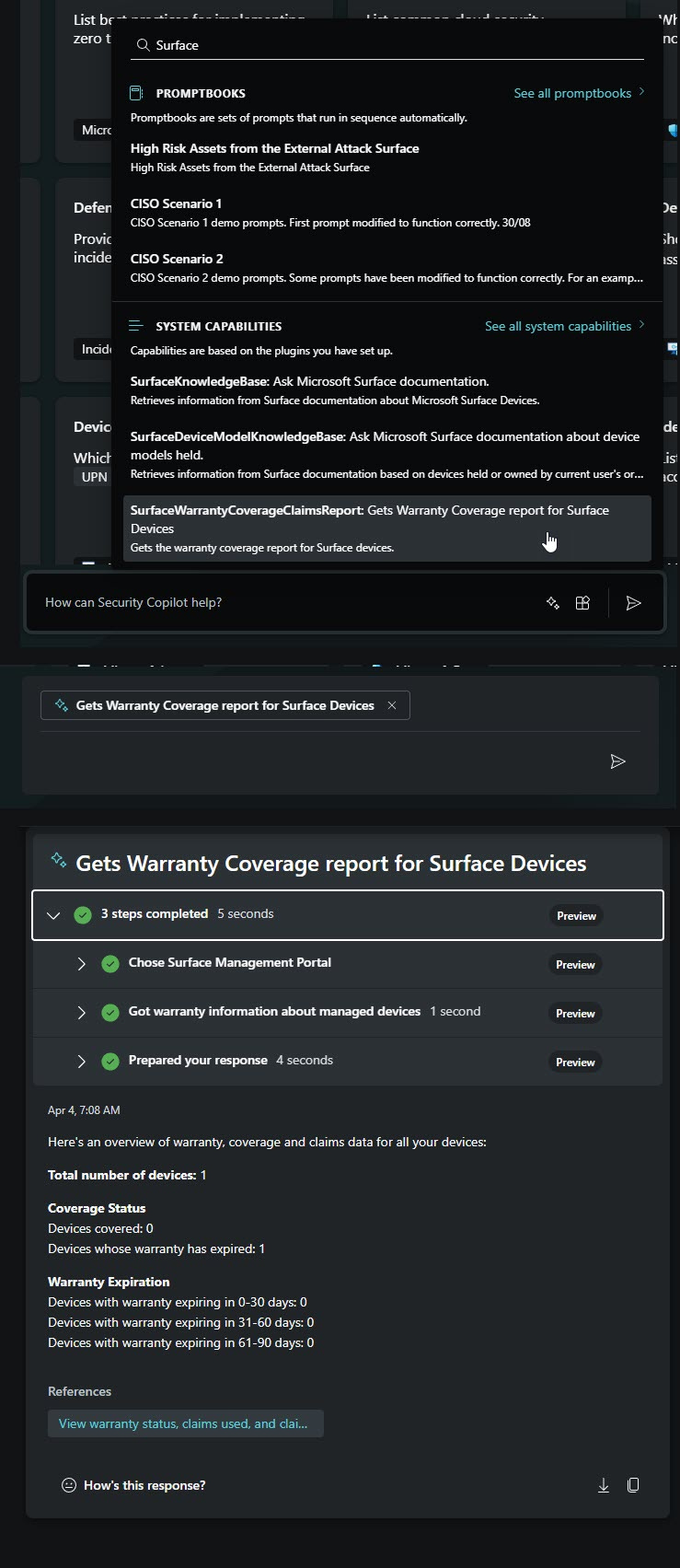Choose the SurfaceDeviceModelKnowledgeBase capability
Image resolution: width=680 pixels, height=1568 pixels.
click(x=386, y=455)
